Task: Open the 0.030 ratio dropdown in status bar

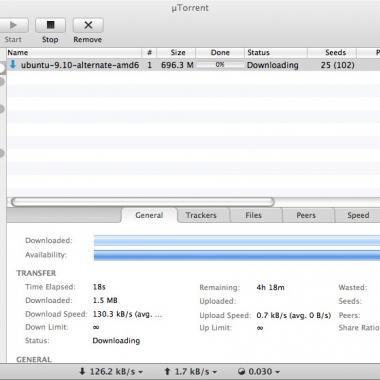Action: (x=259, y=371)
